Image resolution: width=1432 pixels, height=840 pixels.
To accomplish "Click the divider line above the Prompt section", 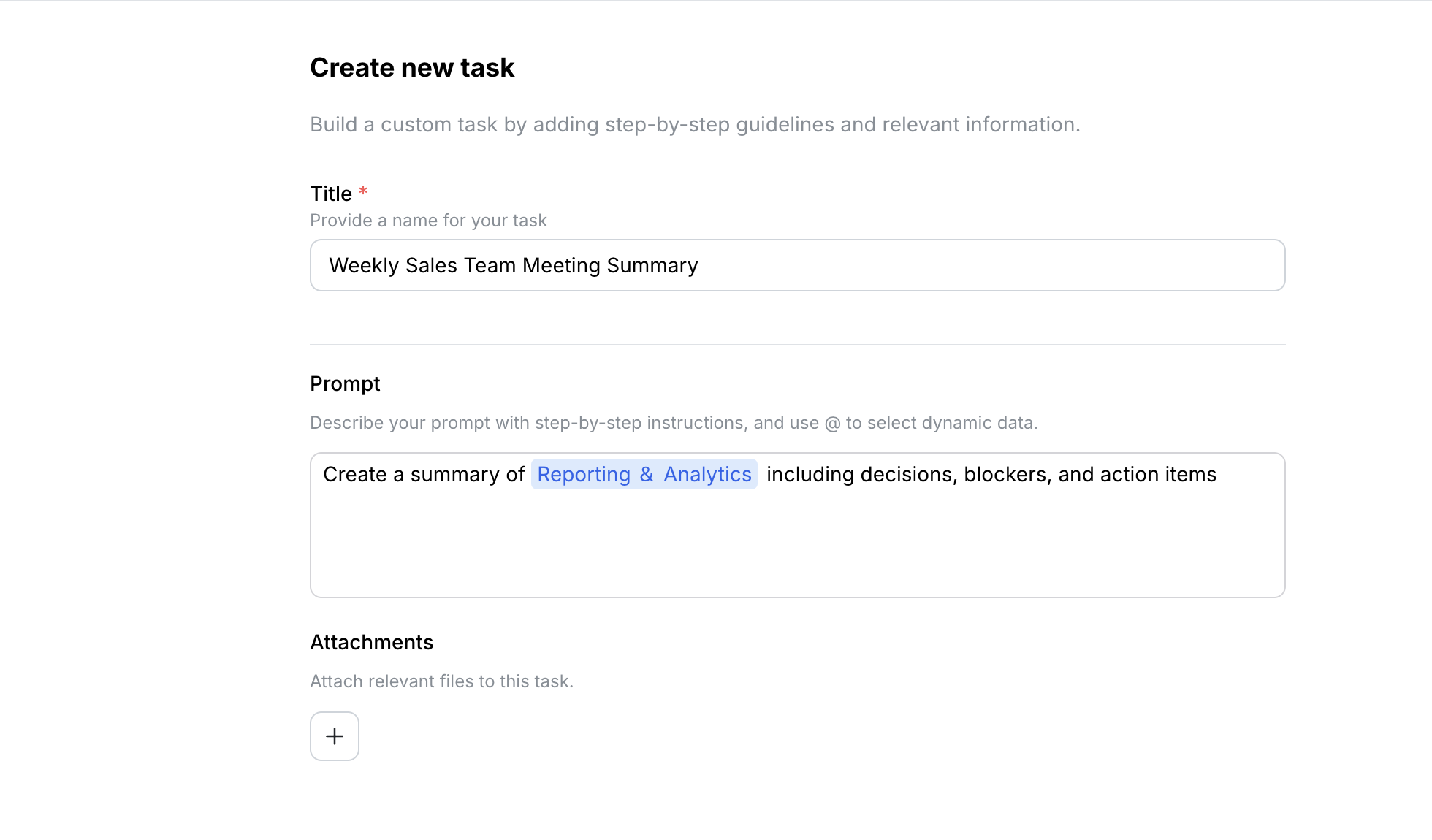I will [796, 345].
